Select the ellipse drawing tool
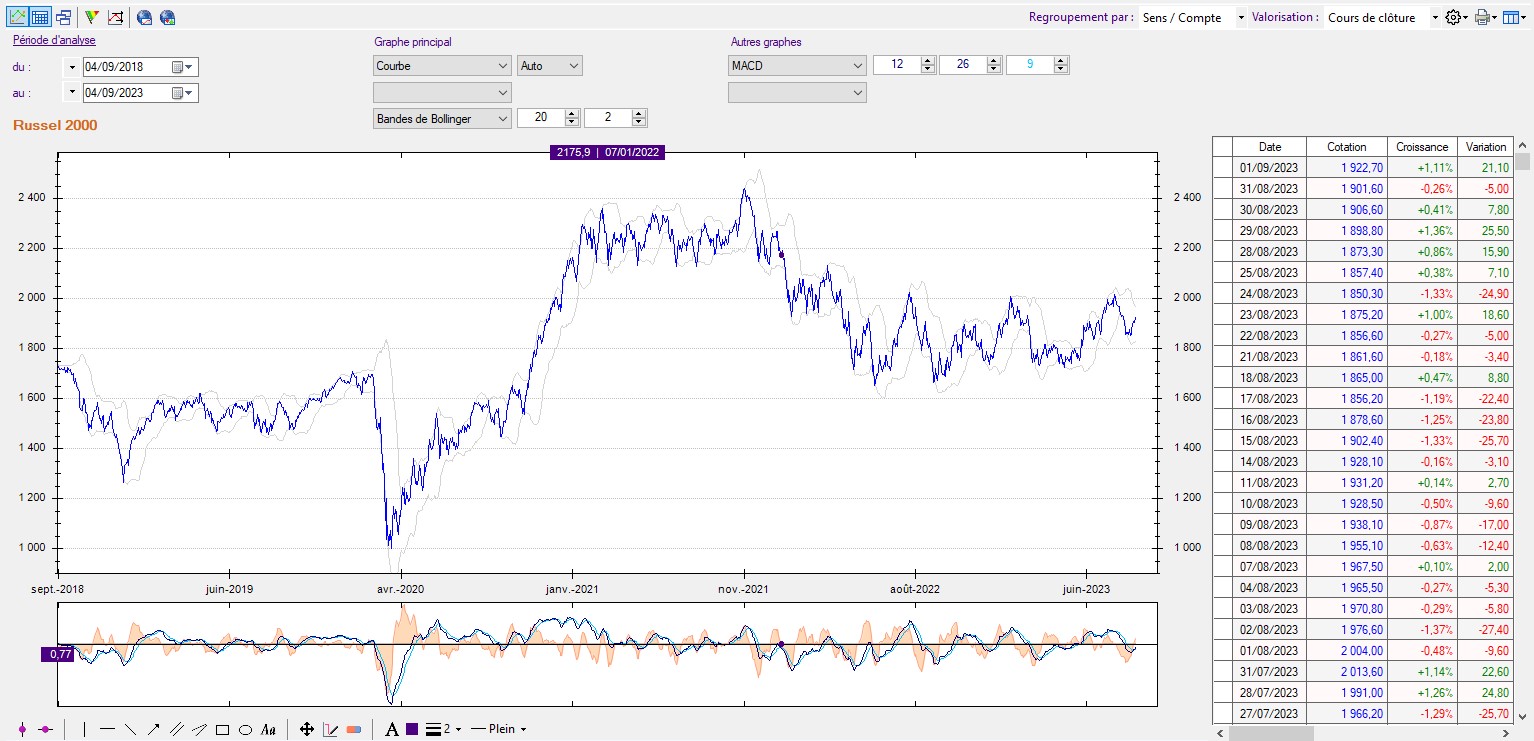1534x741 pixels. 245,729
